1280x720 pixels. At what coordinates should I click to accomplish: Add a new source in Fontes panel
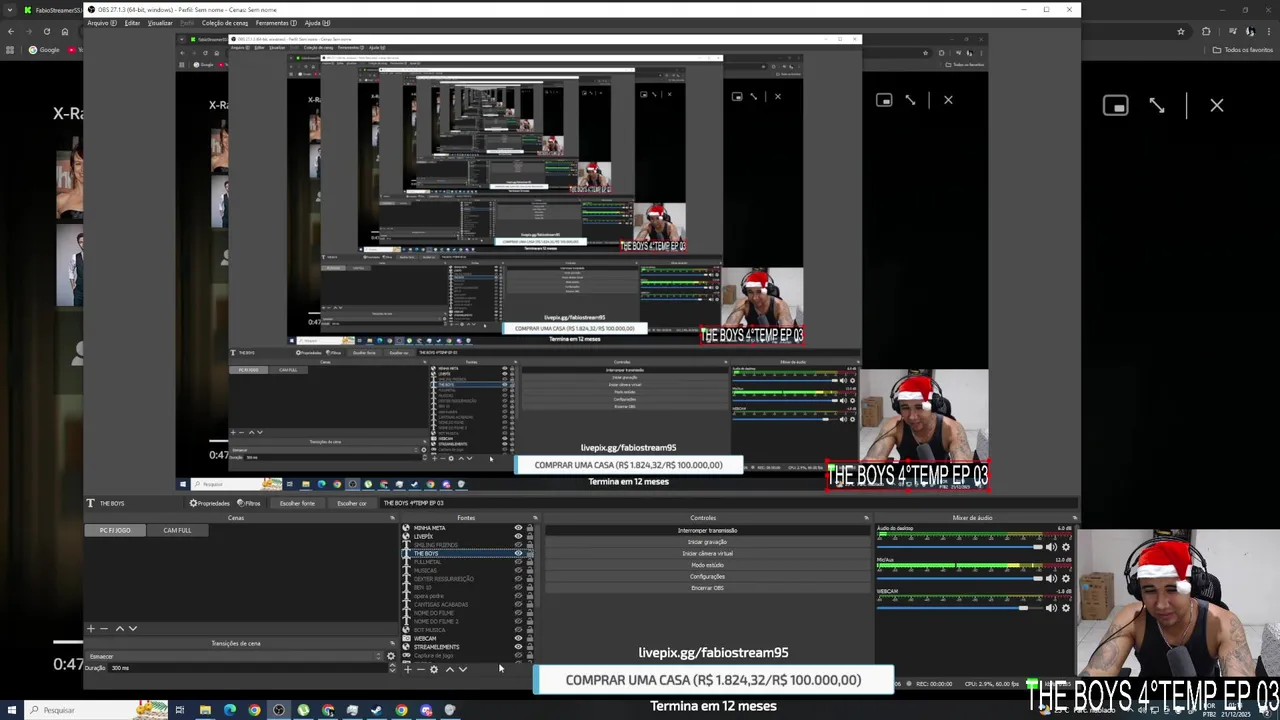[407, 669]
